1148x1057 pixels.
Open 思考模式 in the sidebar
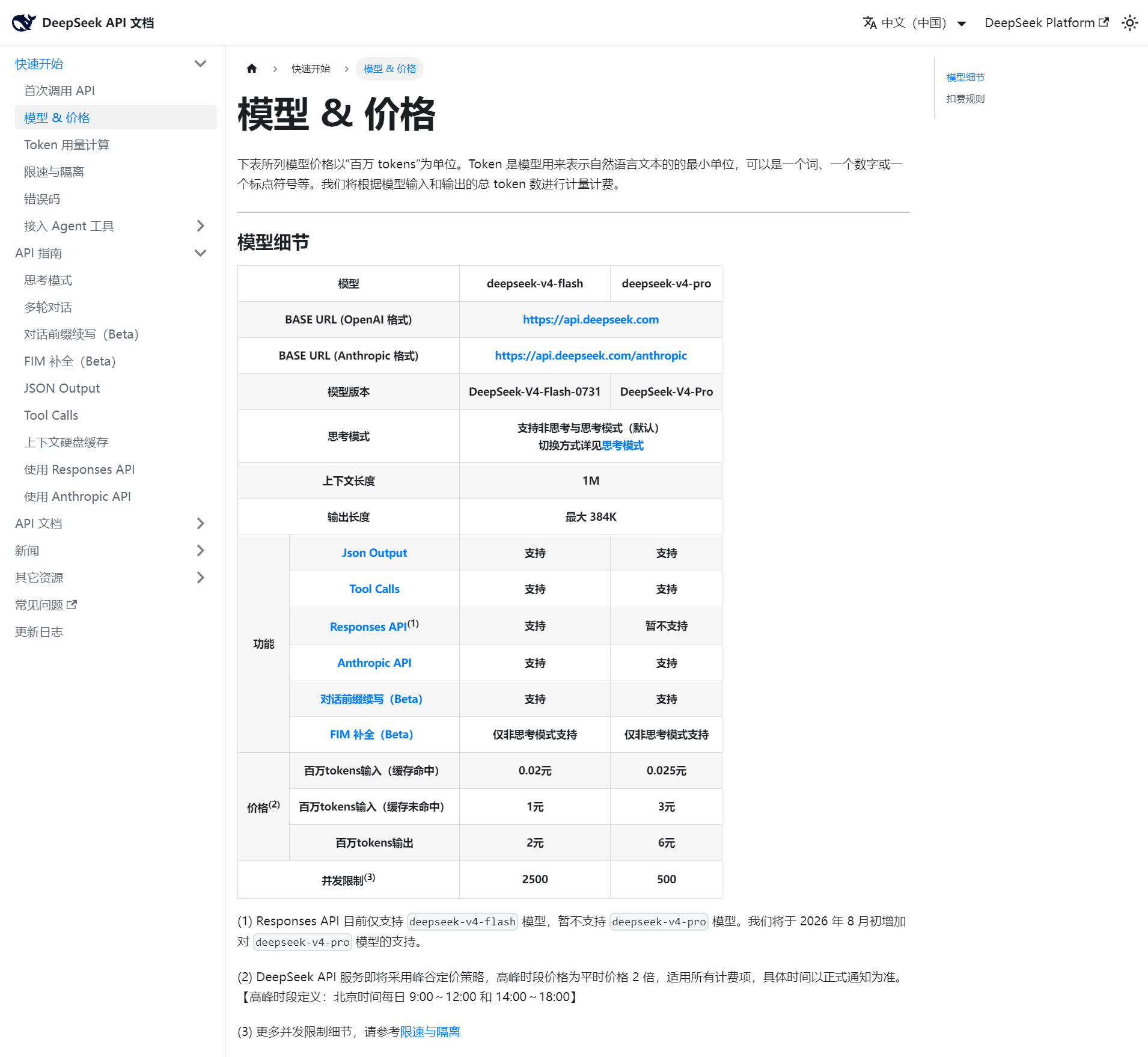tap(116, 280)
